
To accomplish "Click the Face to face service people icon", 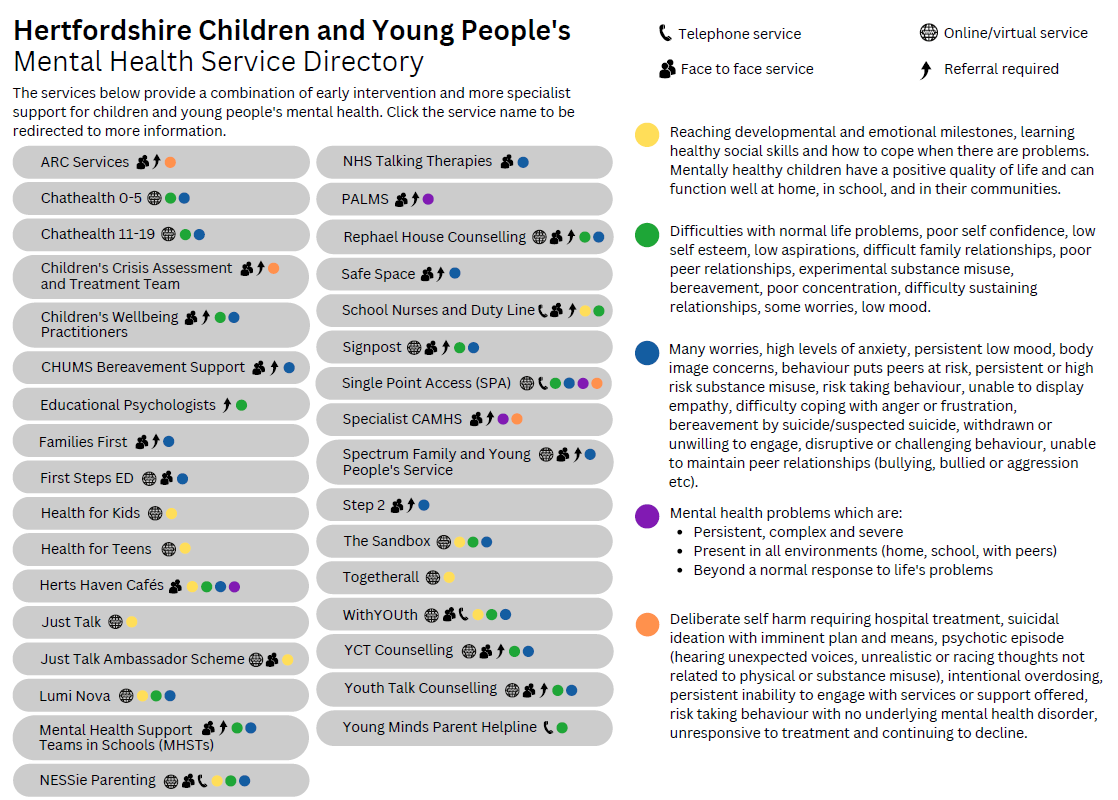I will (x=667, y=68).
